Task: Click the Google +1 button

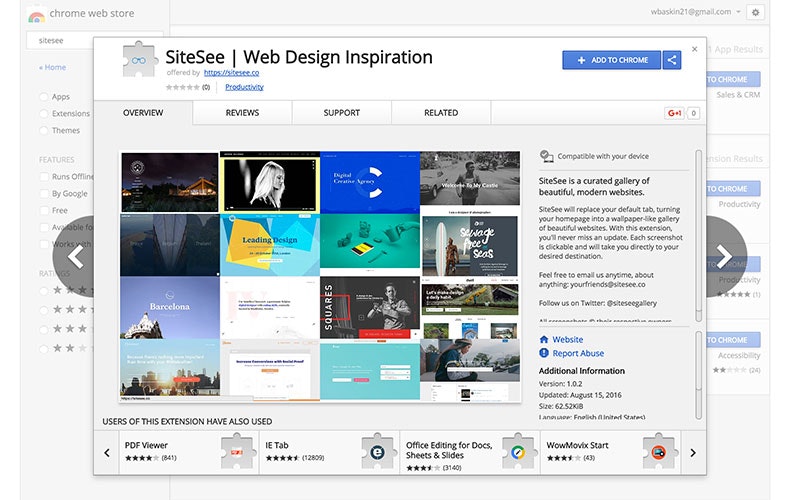Action: click(674, 113)
